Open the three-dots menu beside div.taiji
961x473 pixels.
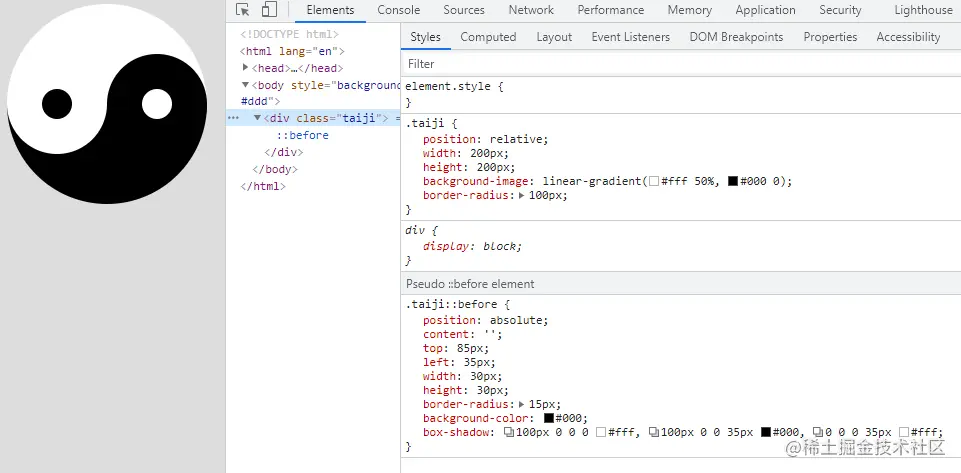(233, 118)
